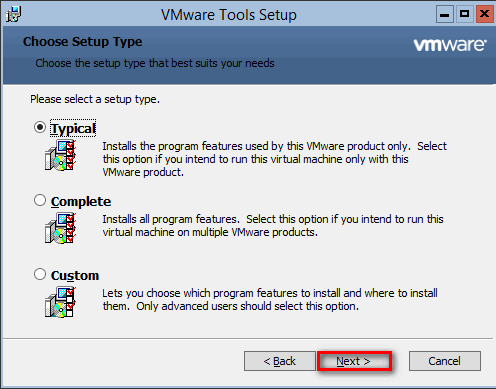Click description 'Installs the program features used'
496x389 pixels.
[274, 159]
